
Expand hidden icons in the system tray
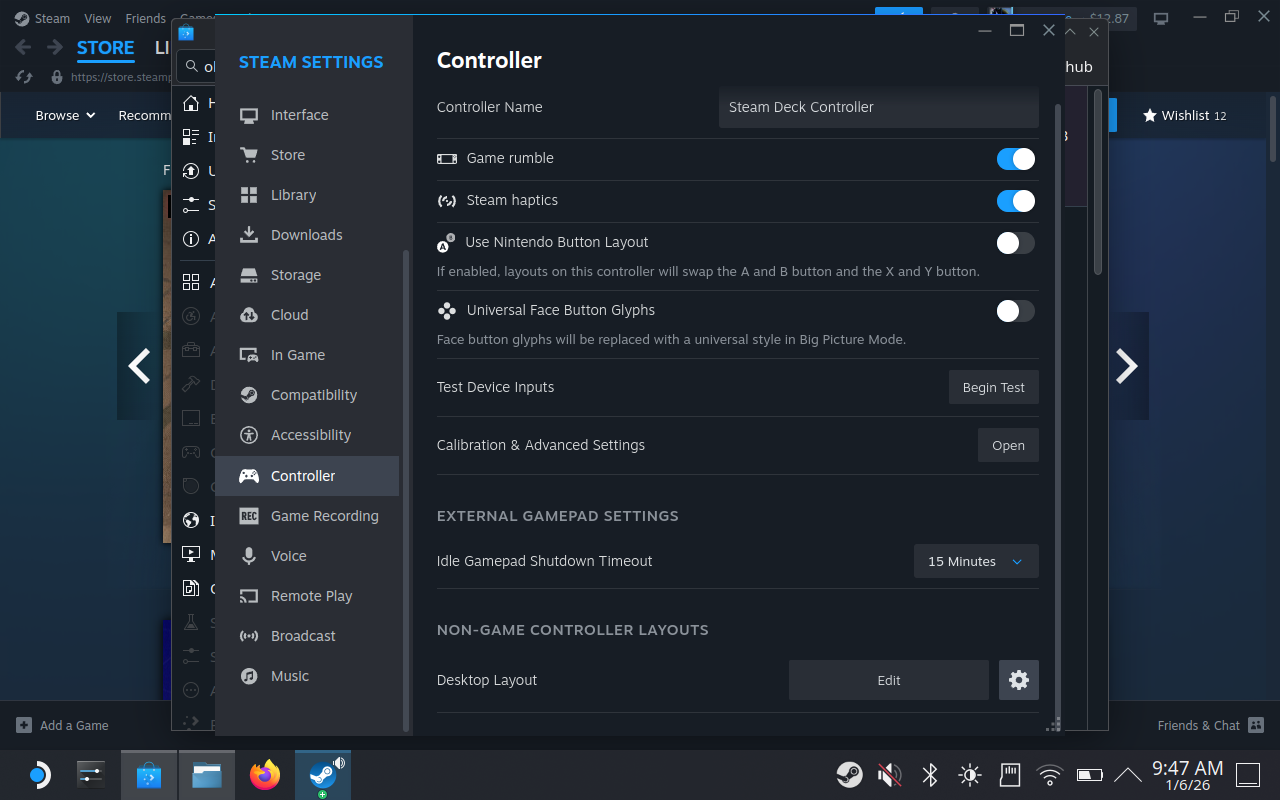coord(1128,774)
